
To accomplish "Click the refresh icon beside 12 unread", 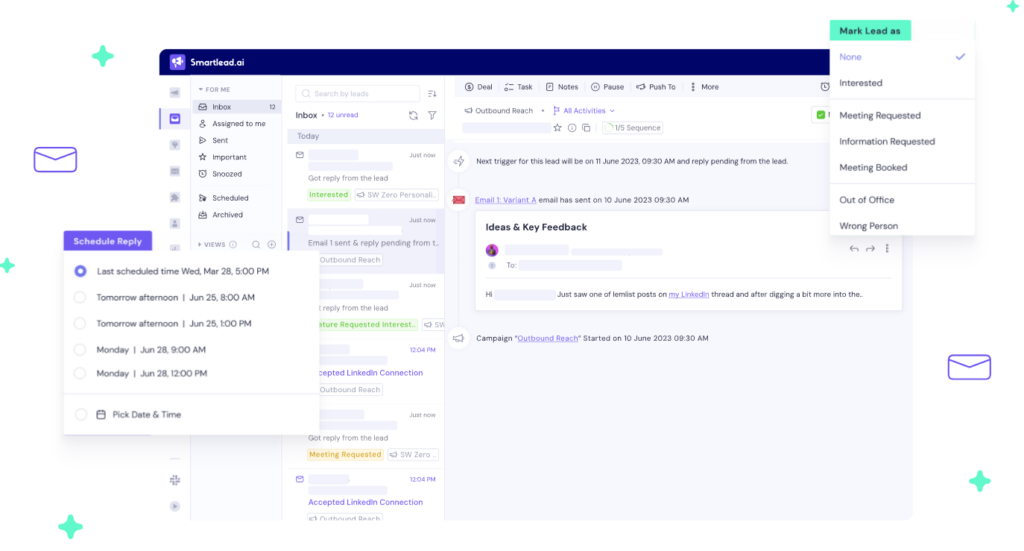I will (413, 116).
